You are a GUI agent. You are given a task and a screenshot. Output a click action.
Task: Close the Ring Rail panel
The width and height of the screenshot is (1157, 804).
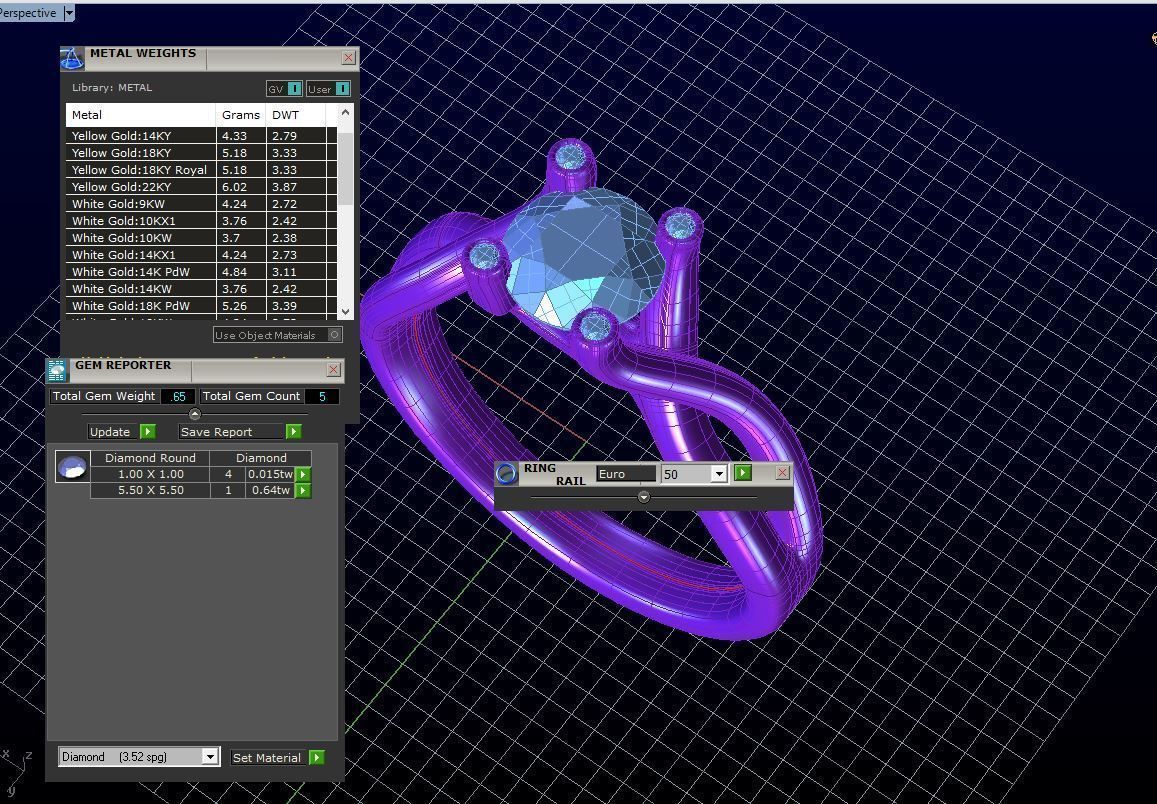tap(782, 473)
